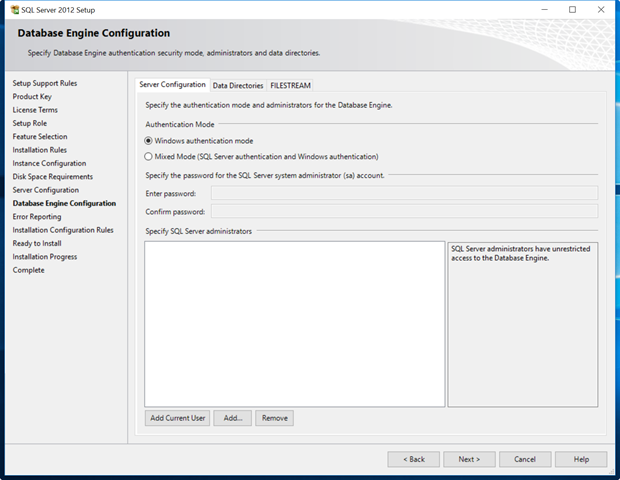Minimize the Setup window
Image resolution: width=620 pixels, height=480 pixels.
pos(544,9)
